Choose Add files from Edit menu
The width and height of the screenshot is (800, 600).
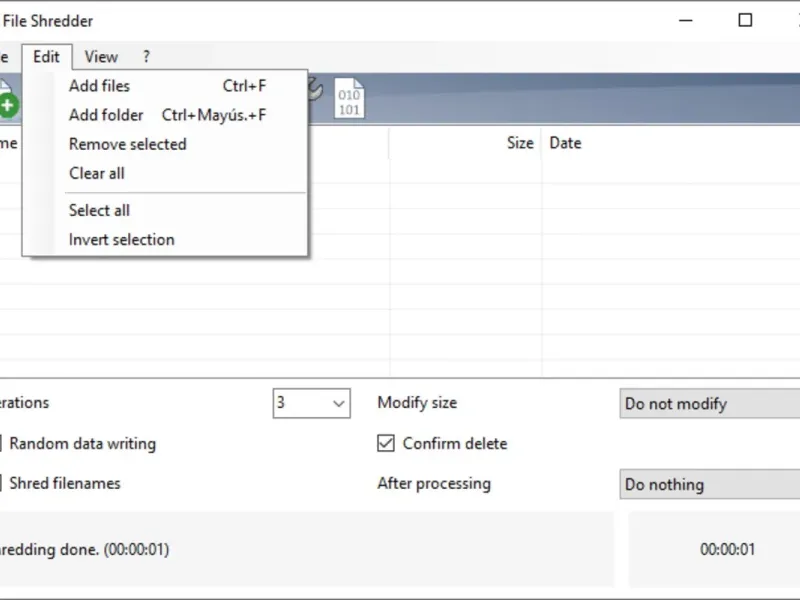click(x=99, y=86)
